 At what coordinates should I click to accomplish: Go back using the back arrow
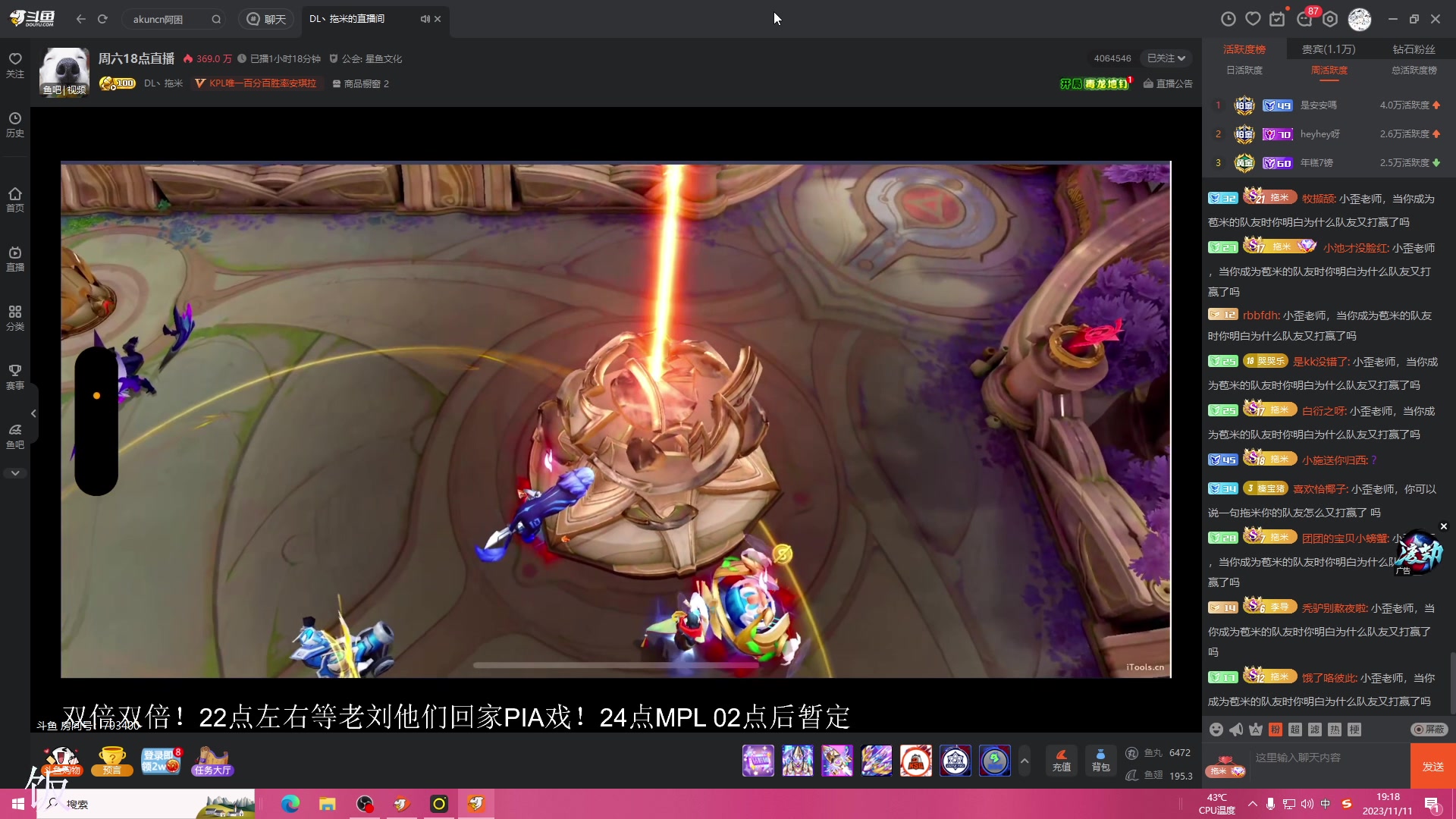pos(81,19)
